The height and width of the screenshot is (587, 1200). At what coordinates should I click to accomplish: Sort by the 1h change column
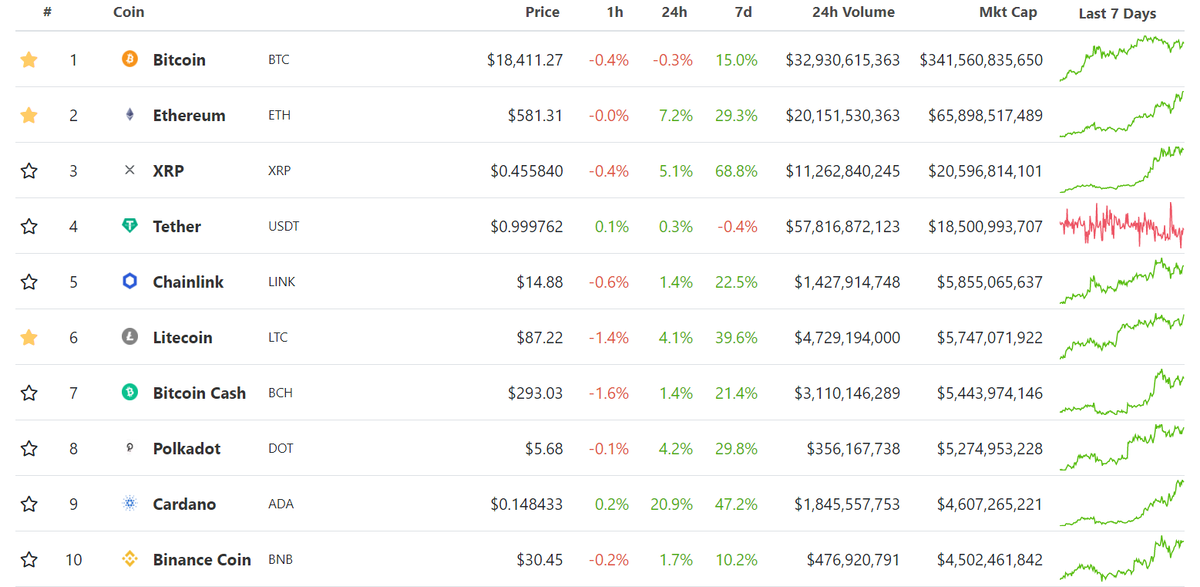tap(615, 12)
